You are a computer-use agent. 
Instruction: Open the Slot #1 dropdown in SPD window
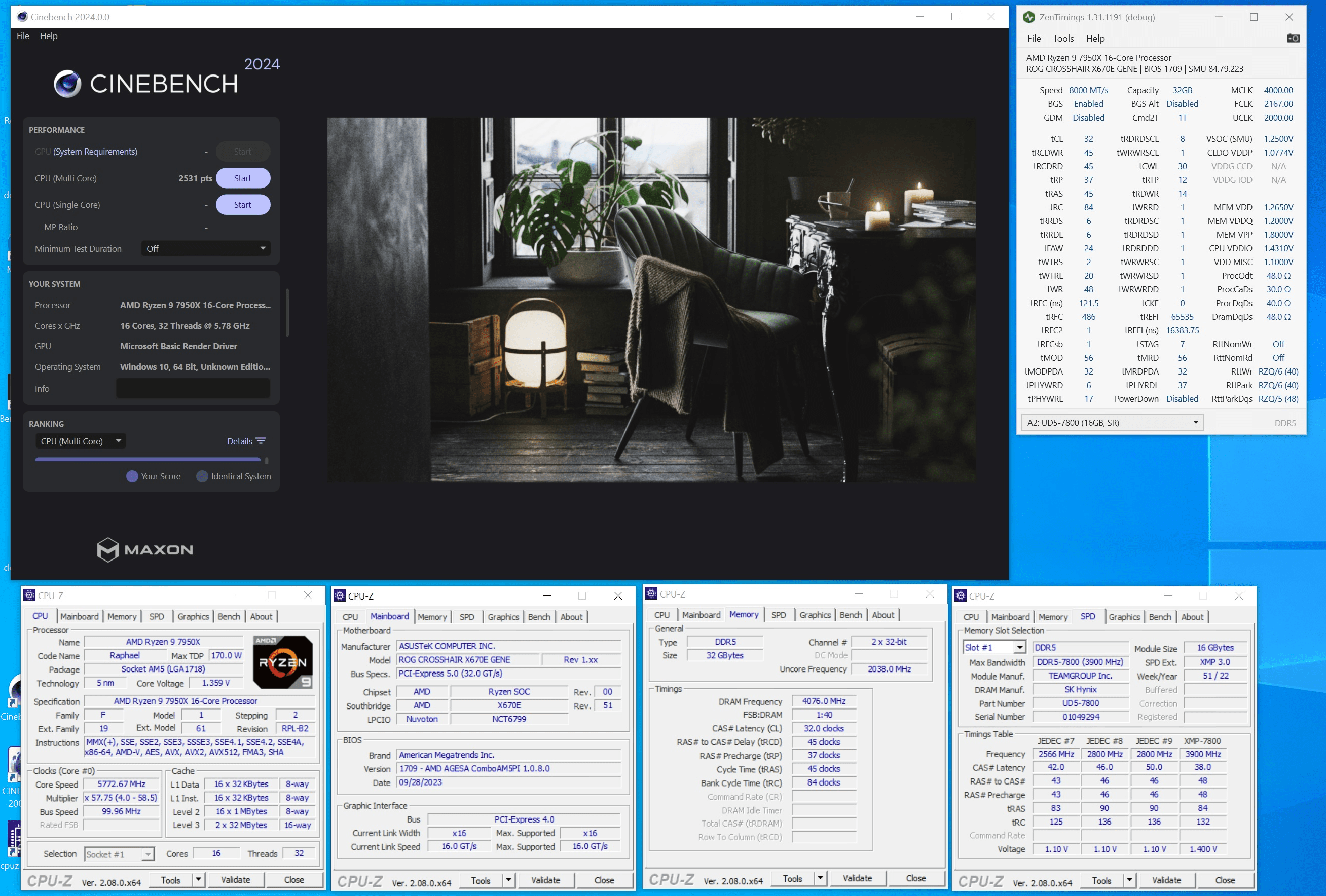tap(994, 647)
